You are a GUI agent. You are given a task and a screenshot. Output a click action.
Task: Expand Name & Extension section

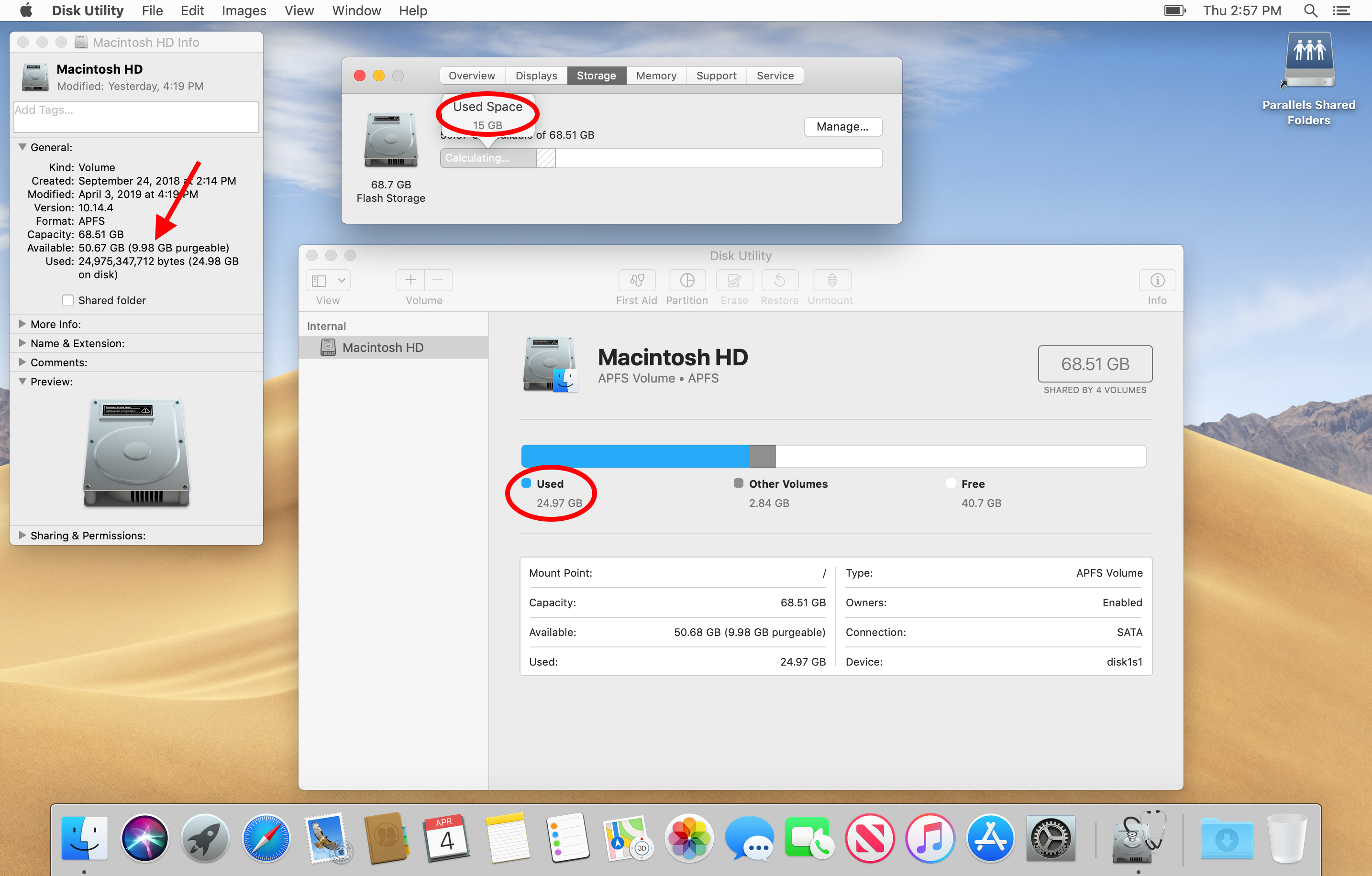pyautogui.click(x=22, y=343)
